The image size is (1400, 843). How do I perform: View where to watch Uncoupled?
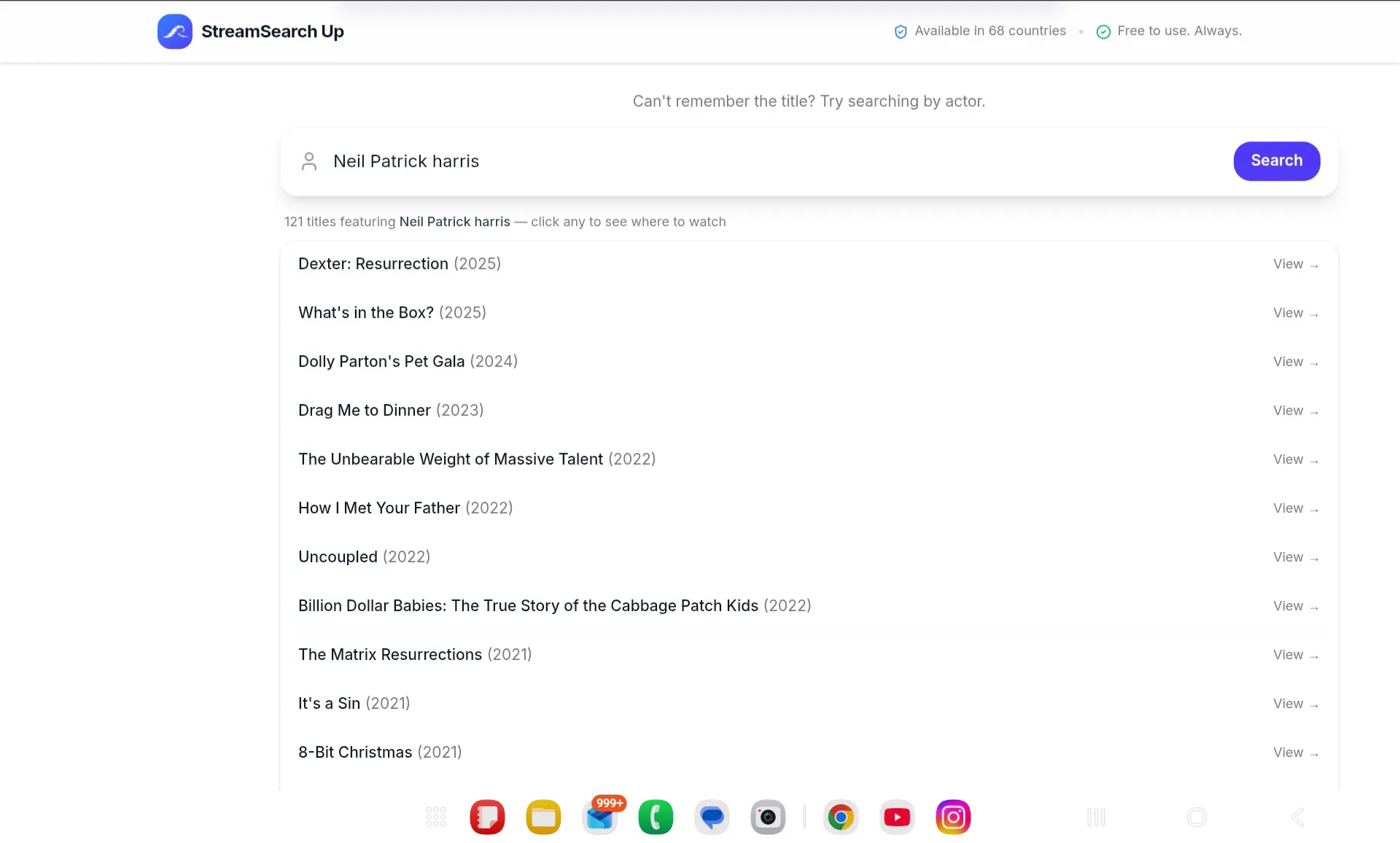[1296, 557]
